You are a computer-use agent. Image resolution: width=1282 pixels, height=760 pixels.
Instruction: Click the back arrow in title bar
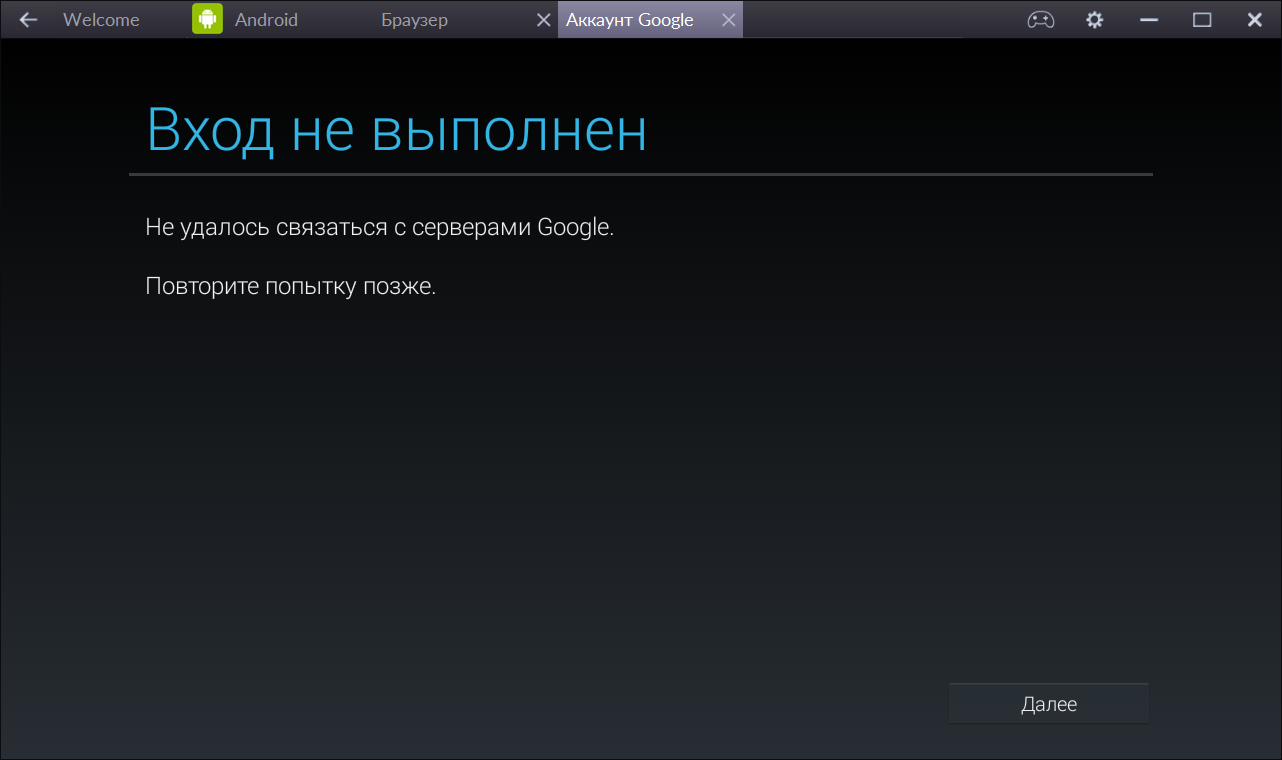28,19
